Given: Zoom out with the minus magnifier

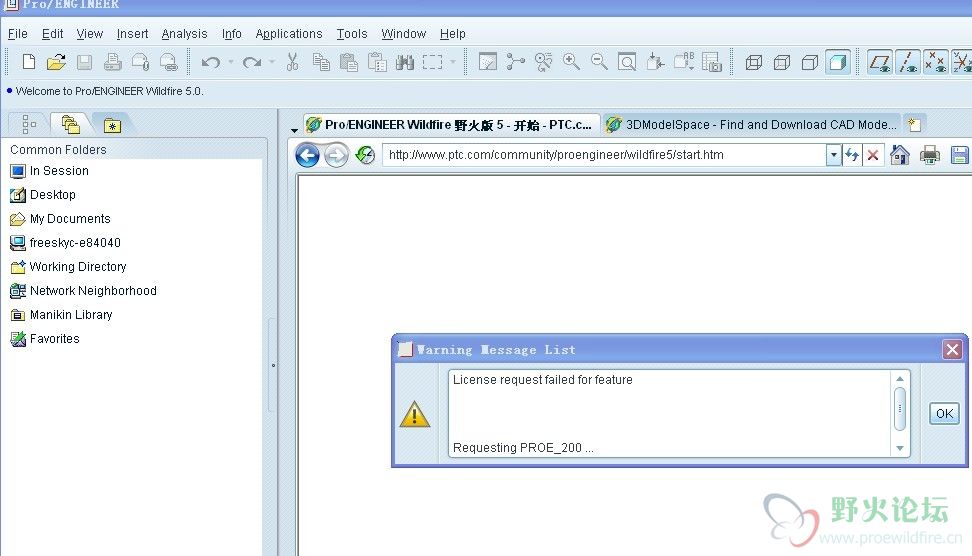Looking at the screenshot, I should [x=599, y=61].
